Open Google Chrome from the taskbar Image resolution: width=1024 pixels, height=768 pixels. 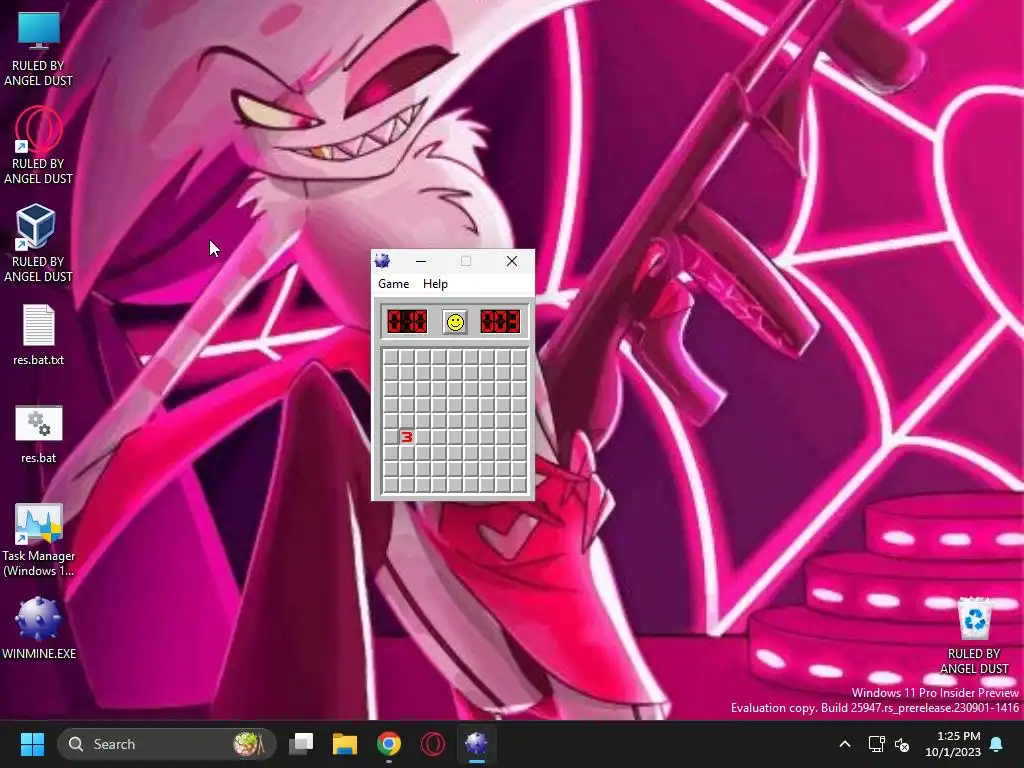tap(389, 744)
